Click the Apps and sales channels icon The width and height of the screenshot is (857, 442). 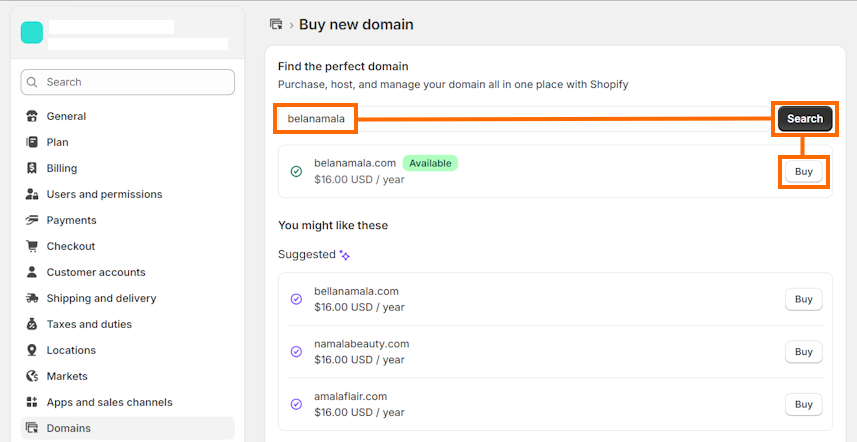pyautogui.click(x=32, y=402)
